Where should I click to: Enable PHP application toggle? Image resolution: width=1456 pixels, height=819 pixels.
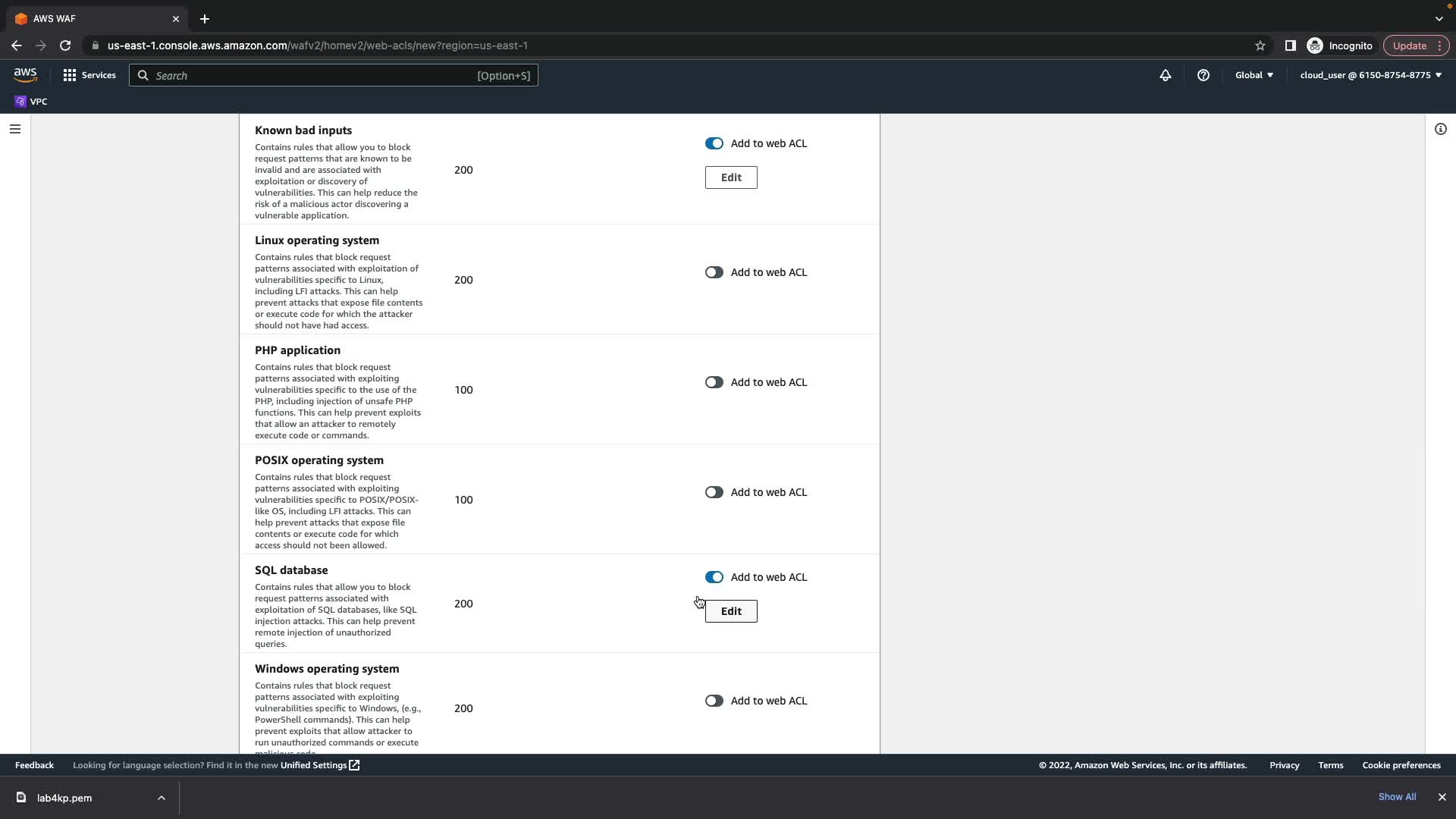coord(714,382)
